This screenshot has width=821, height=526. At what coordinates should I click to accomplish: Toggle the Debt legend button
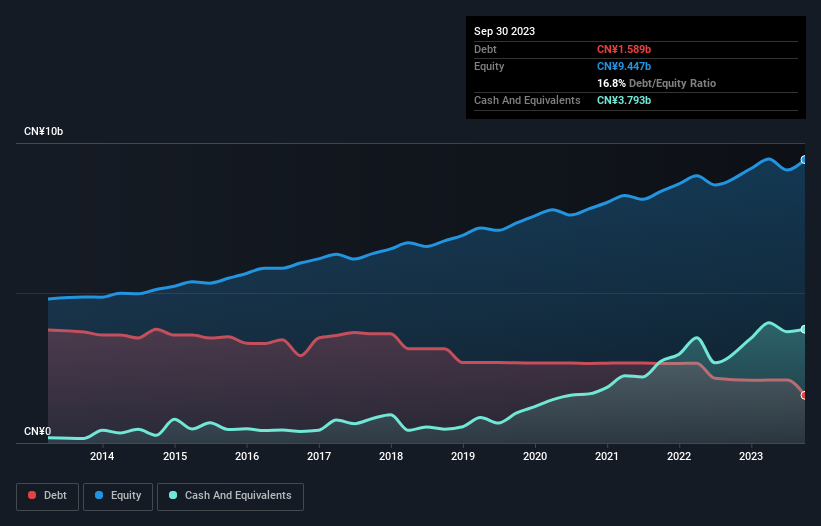[x=47, y=496]
